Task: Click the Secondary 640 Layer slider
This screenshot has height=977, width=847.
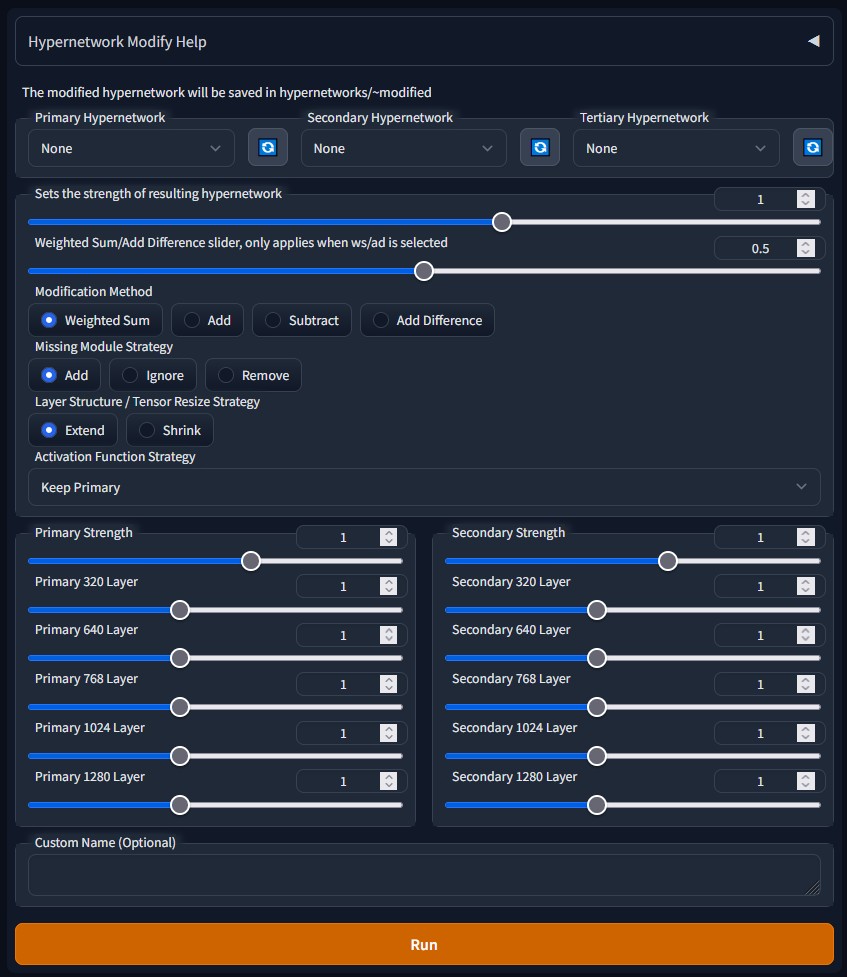Action: [633, 658]
